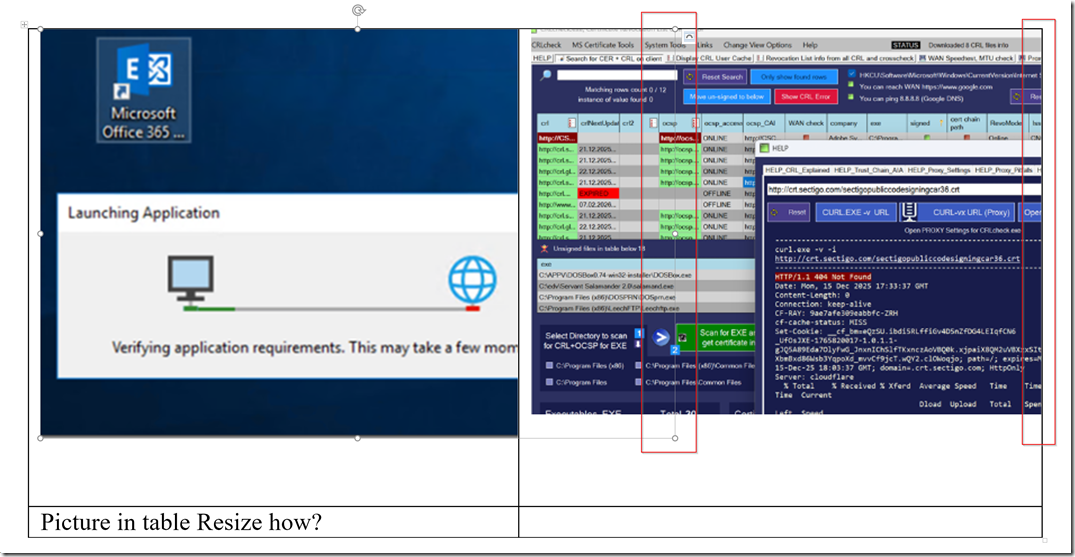Open the layout options icon near picture top
This screenshot has height=557, width=1075.
pos(689,38)
